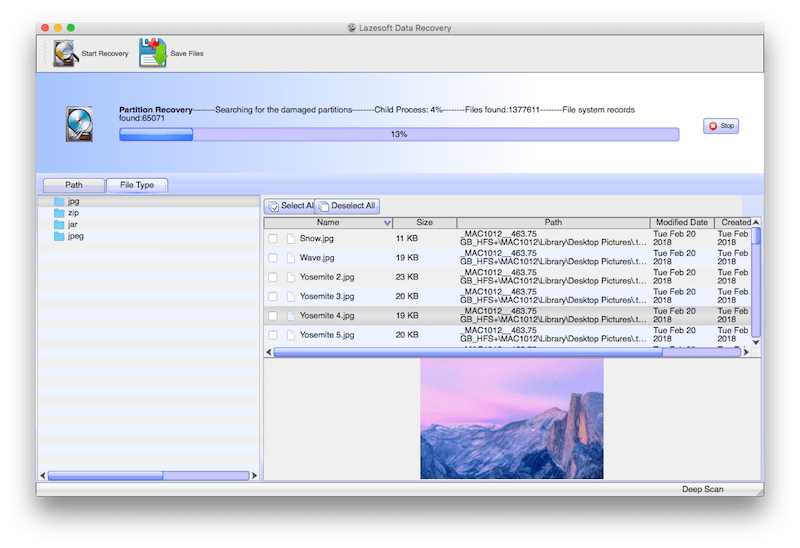This screenshot has width=800, height=548.
Task: Click Select All button
Action: pos(289,206)
